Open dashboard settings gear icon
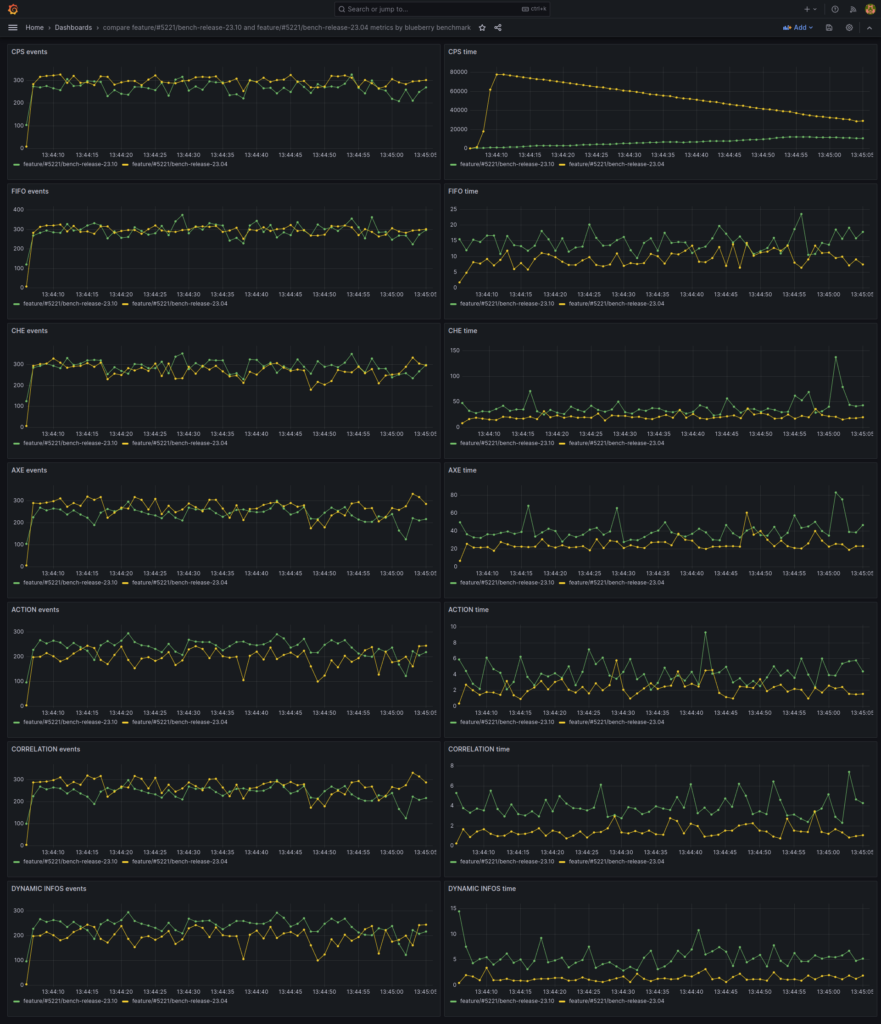The width and height of the screenshot is (881, 1024). pyautogui.click(x=849, y=27)
